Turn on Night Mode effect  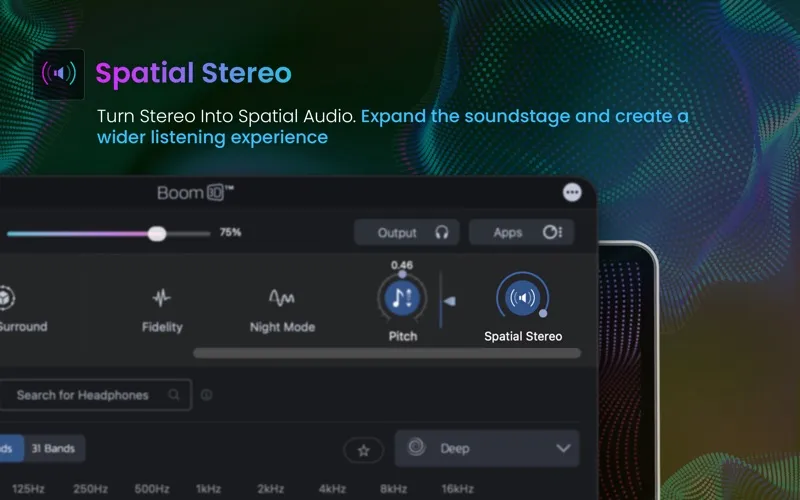point(282,297)
